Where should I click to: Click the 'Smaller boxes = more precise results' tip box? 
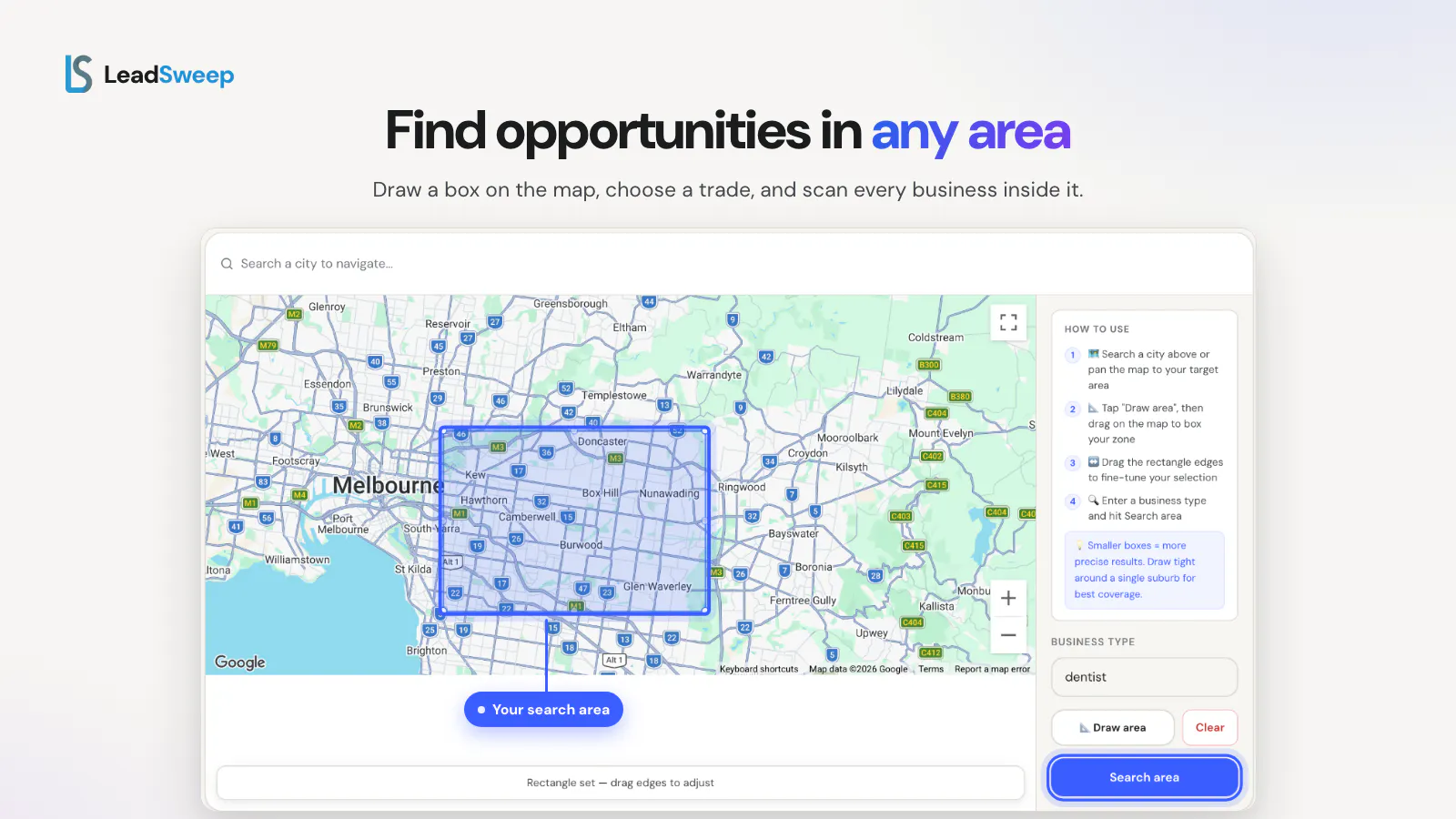[x=1144, y=570]
